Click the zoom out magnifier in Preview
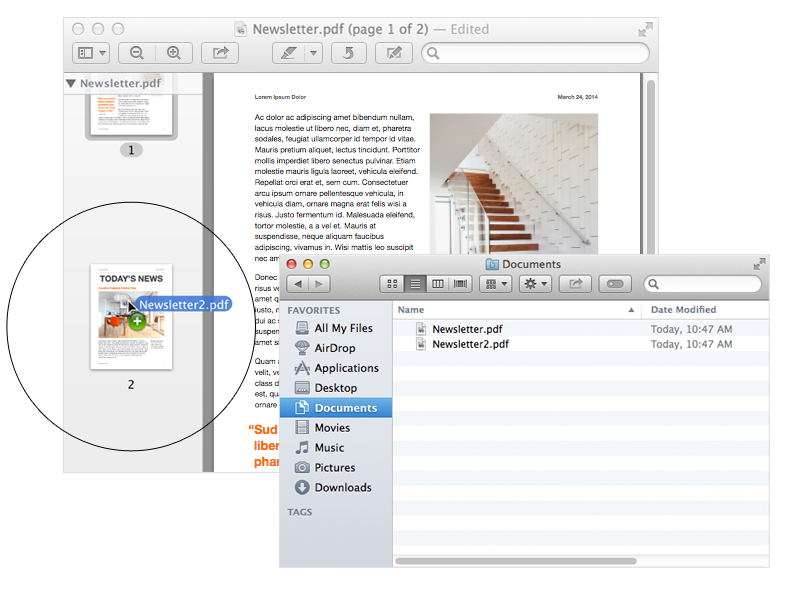Image resolution: width=800 pixels, height=600 pixels. [136, 53]
